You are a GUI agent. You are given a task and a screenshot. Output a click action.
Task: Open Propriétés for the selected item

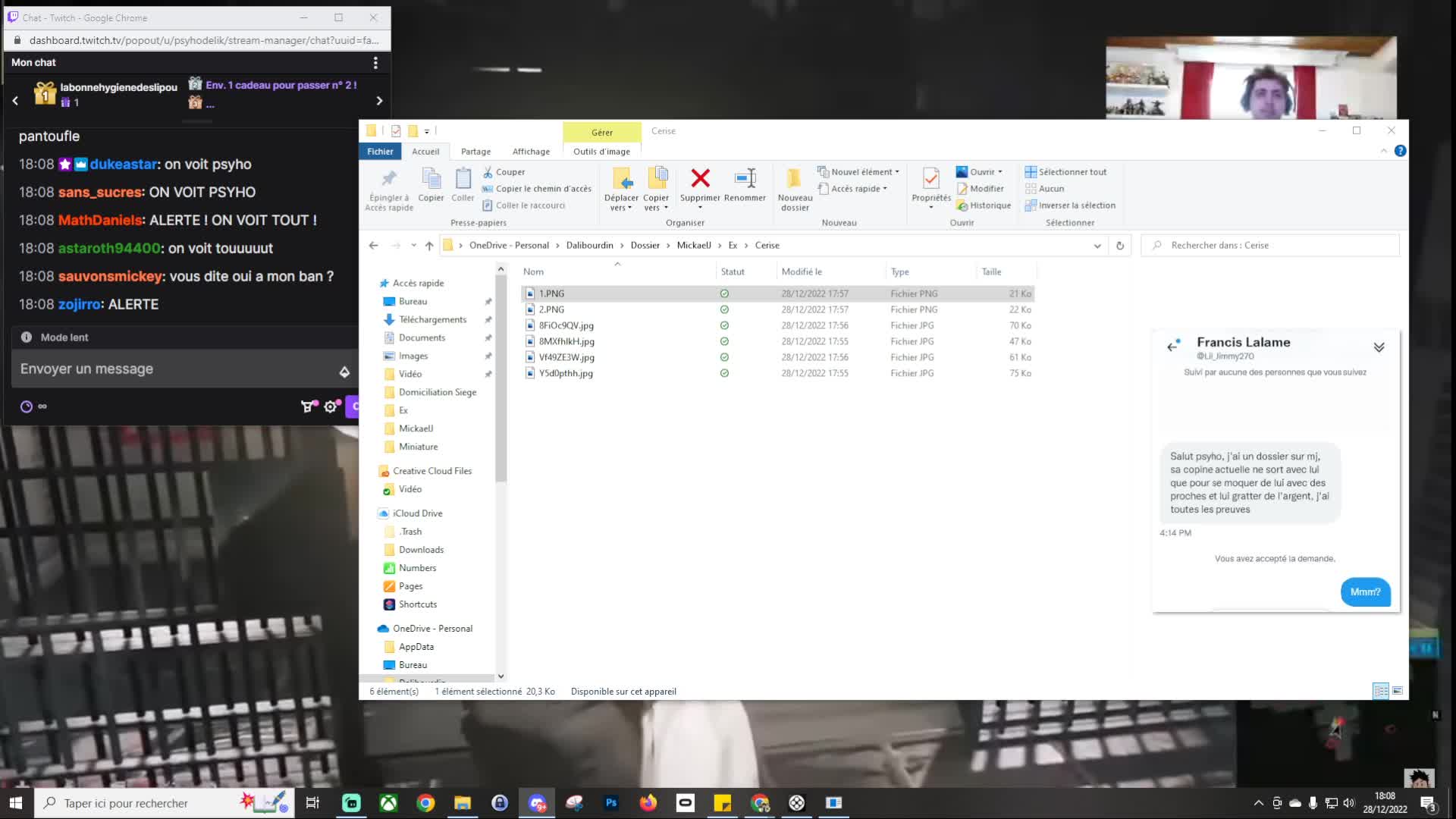pos(931,186)
